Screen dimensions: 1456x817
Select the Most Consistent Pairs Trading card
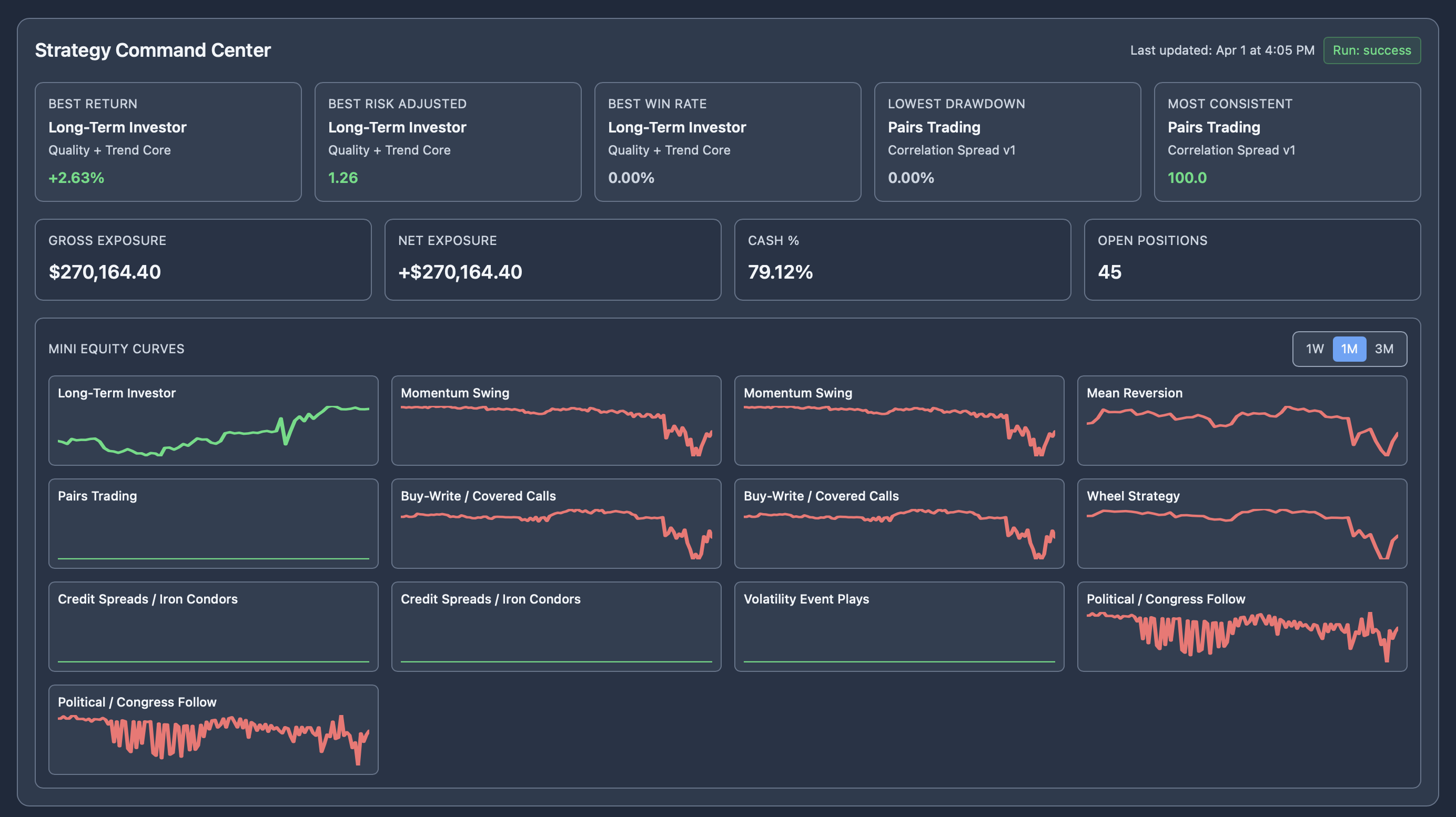(1287, 142)
